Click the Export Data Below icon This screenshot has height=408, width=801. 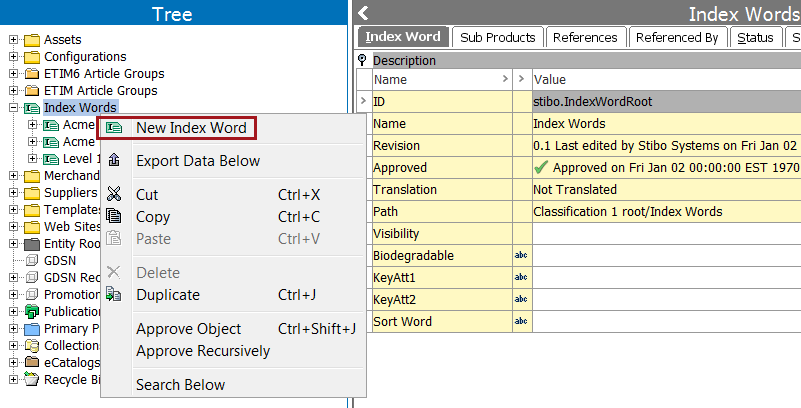click(114, 161)
